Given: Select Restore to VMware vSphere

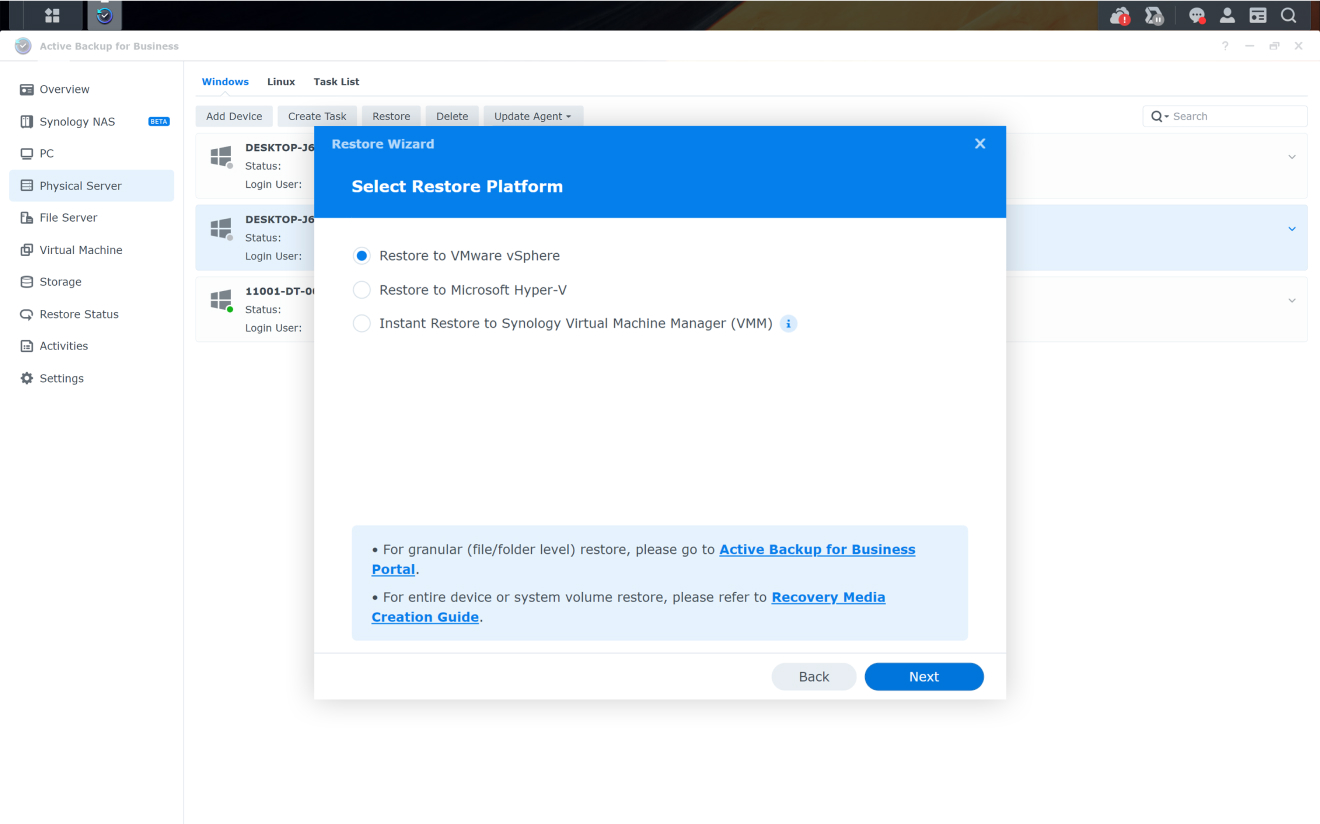Looking at the screenshot, I should click(361, 255).
